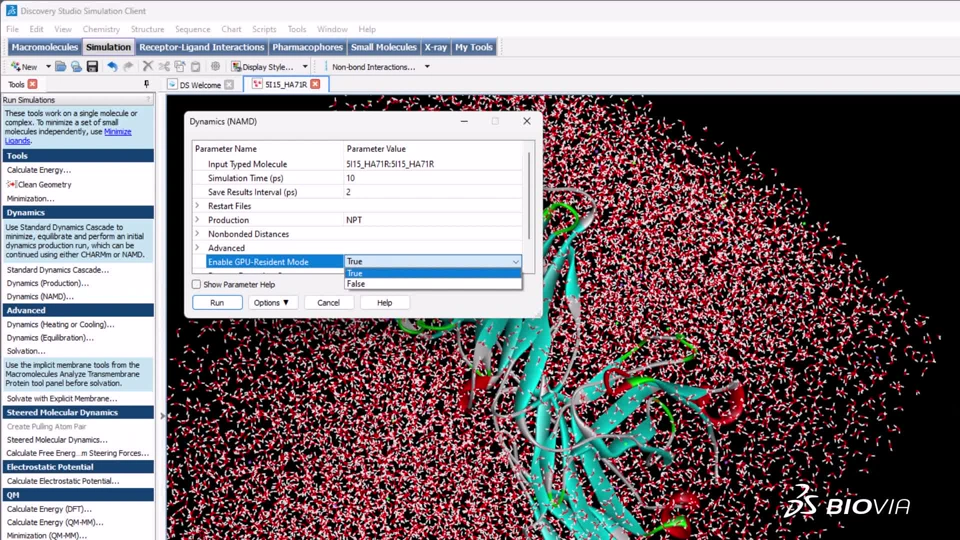Screen dimensions: 960x540
Task: Open the Scripts menu
Action: (264, 29)
